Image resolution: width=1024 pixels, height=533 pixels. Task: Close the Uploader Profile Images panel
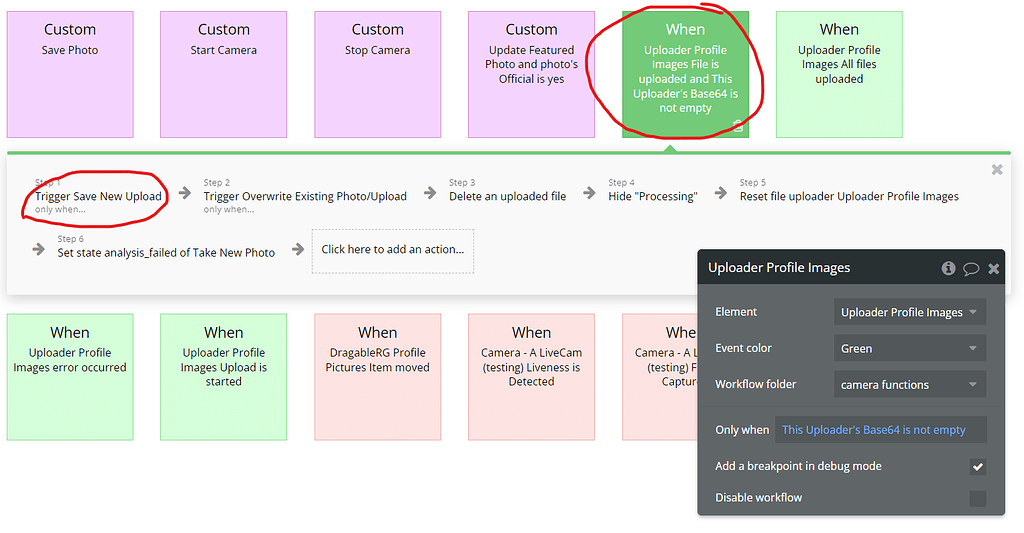click(x=993, y=268)
